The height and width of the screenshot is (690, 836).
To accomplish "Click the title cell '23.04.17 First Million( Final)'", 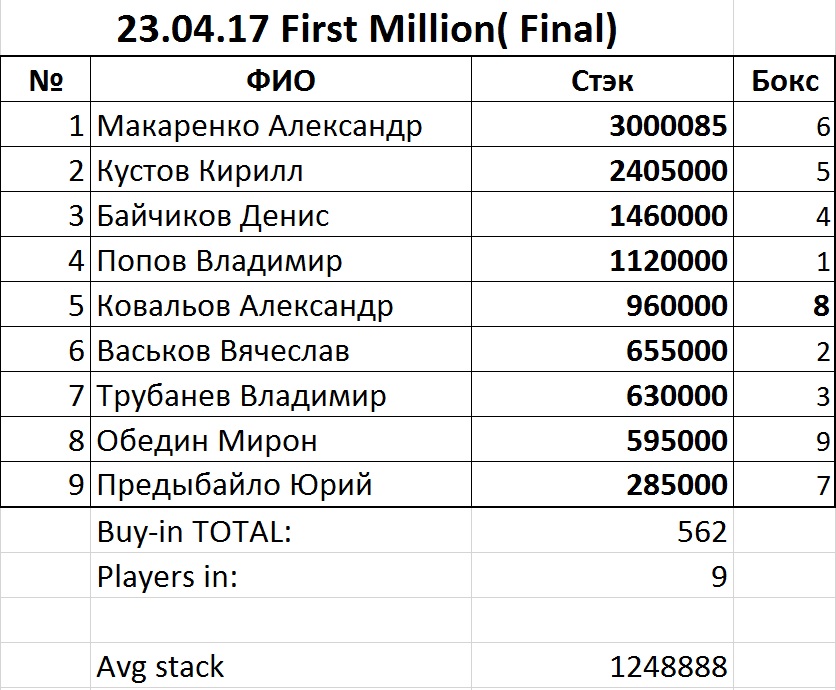I will tap(366, 30).
